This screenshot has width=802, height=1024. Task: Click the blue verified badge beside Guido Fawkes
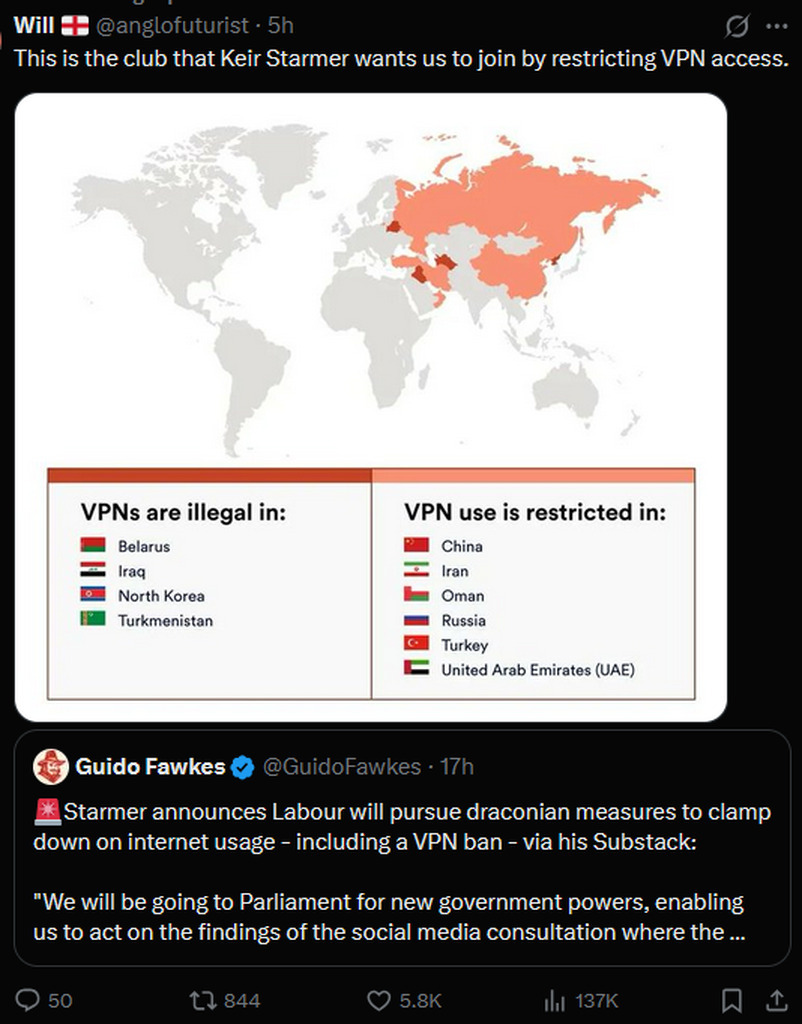[242, 767]
